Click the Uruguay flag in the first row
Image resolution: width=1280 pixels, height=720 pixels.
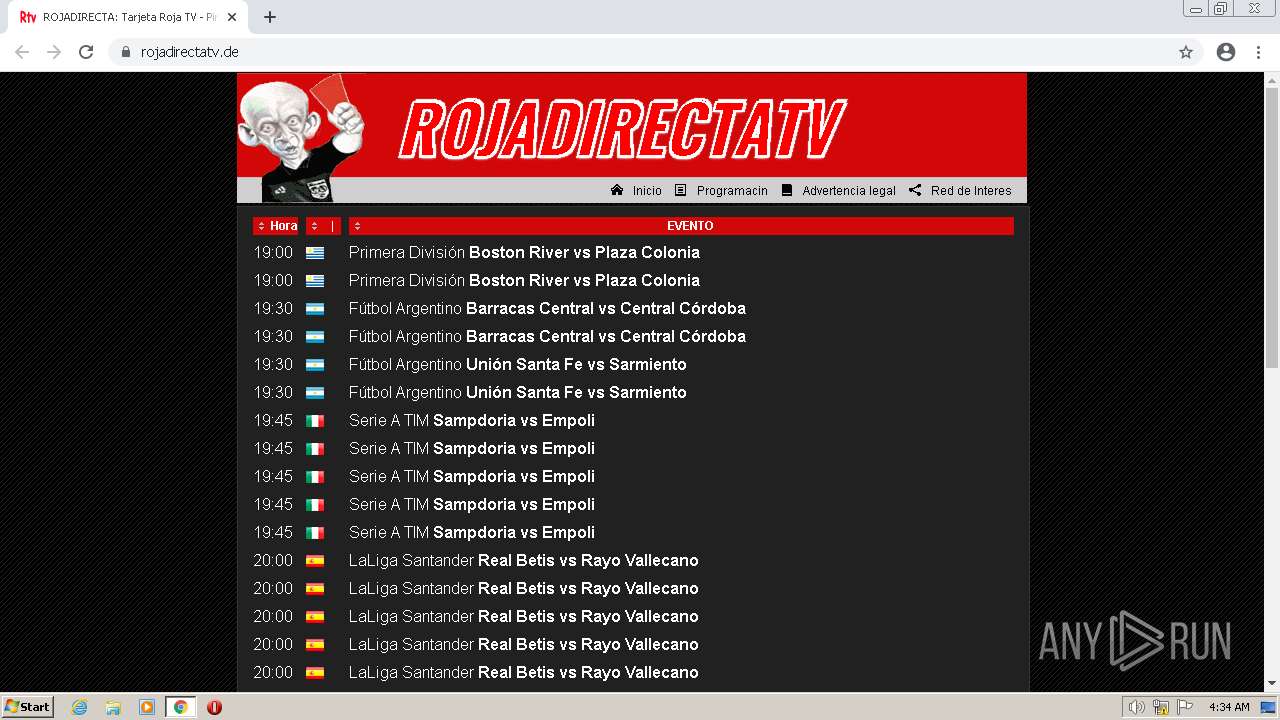(315, 253)
